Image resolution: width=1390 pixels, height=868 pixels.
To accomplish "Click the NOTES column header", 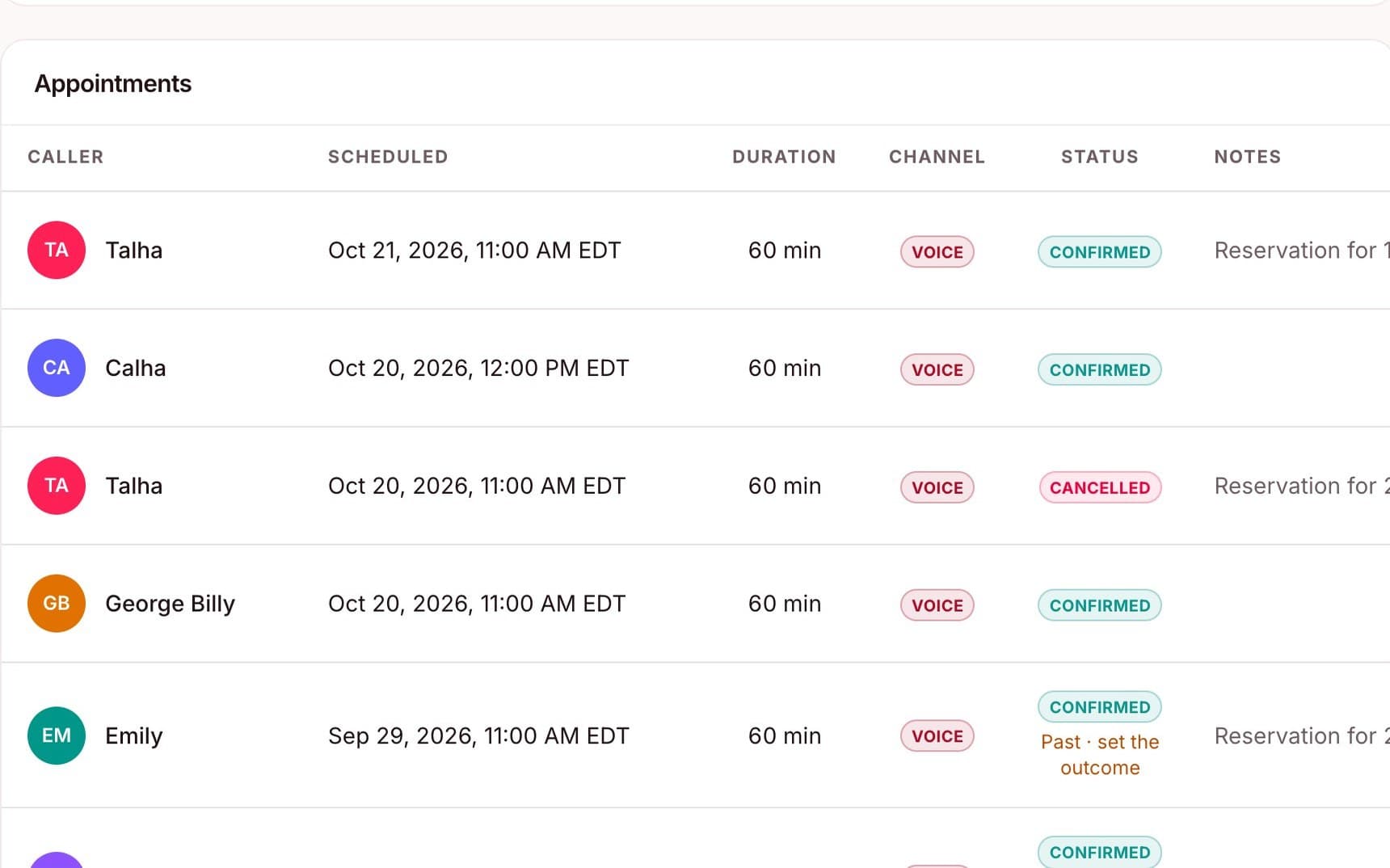I will 1248,157.
